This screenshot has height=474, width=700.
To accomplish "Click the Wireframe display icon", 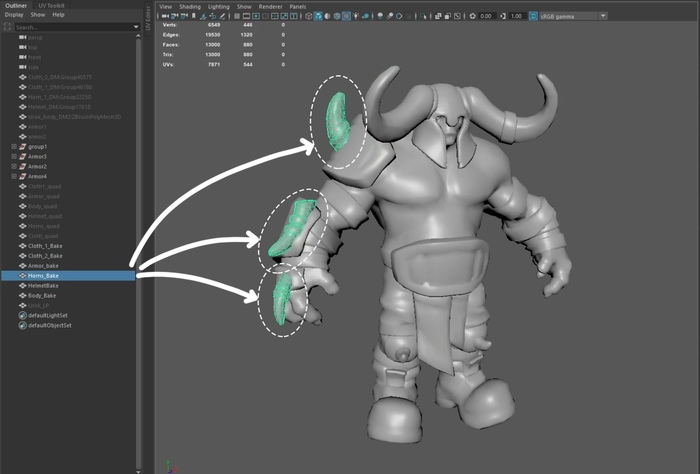I will 308,16.
